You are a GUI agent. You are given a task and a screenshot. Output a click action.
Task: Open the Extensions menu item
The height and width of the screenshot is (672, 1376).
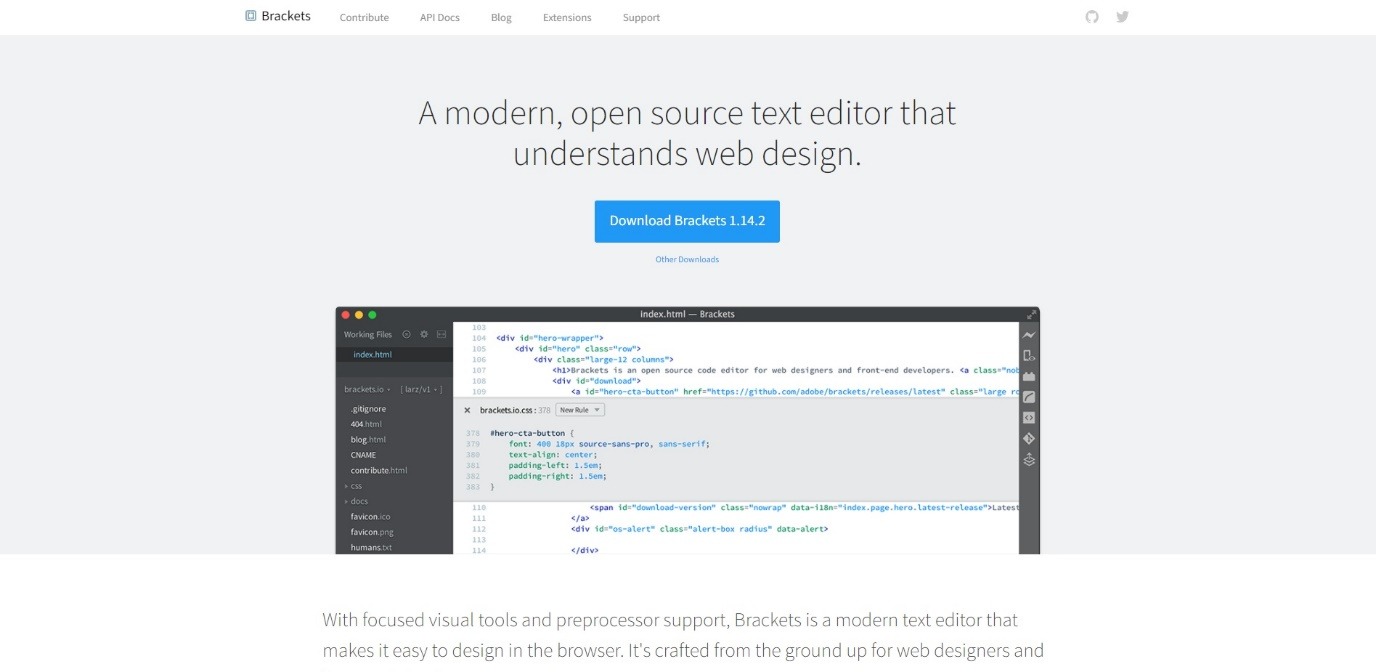point(567,18)
